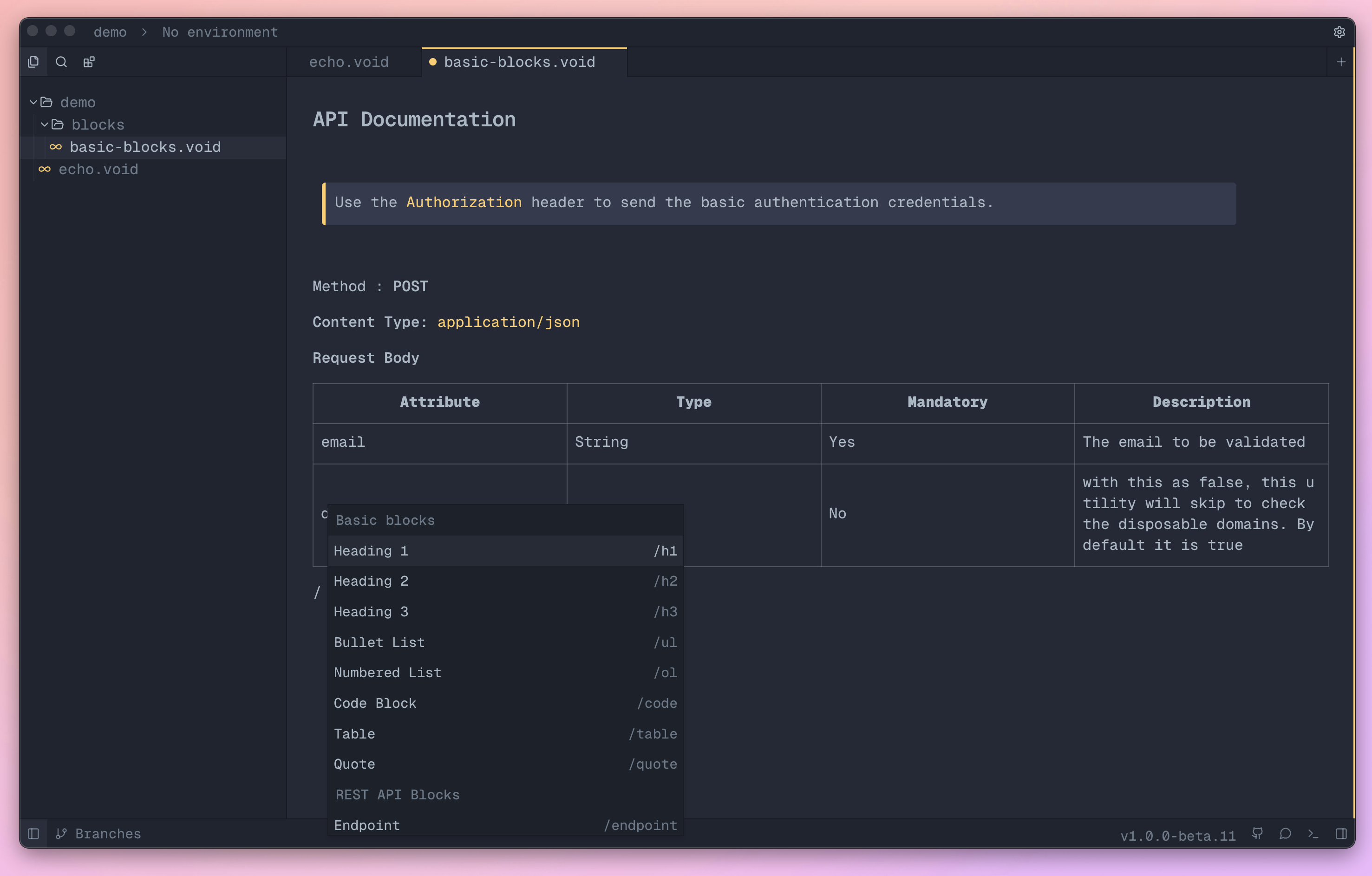The width and height of the screenshot is (1372, 876).
Task: Collapse the blocks folder
Action: [x=45, y=124]
